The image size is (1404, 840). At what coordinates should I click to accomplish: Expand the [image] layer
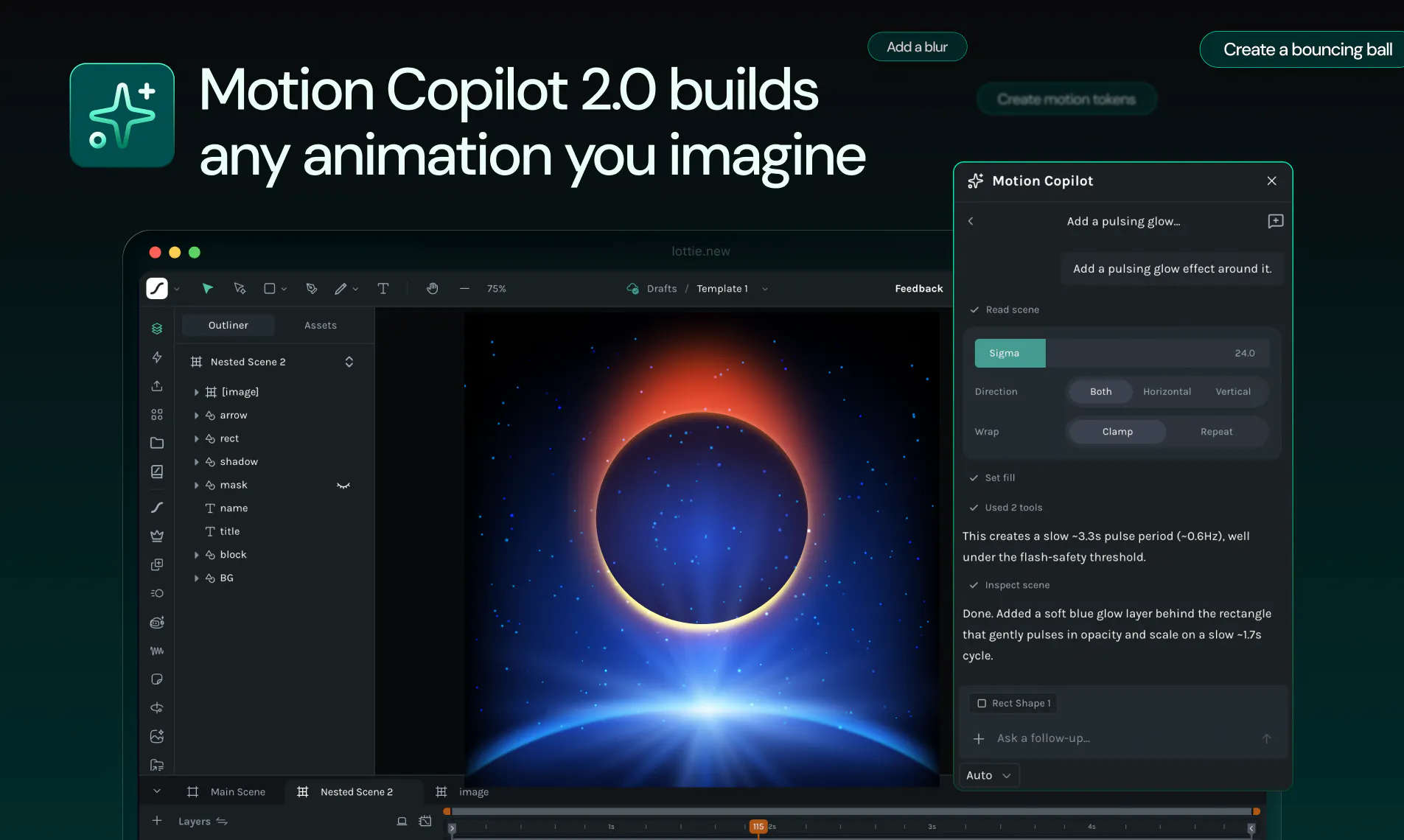click(196, 393)
